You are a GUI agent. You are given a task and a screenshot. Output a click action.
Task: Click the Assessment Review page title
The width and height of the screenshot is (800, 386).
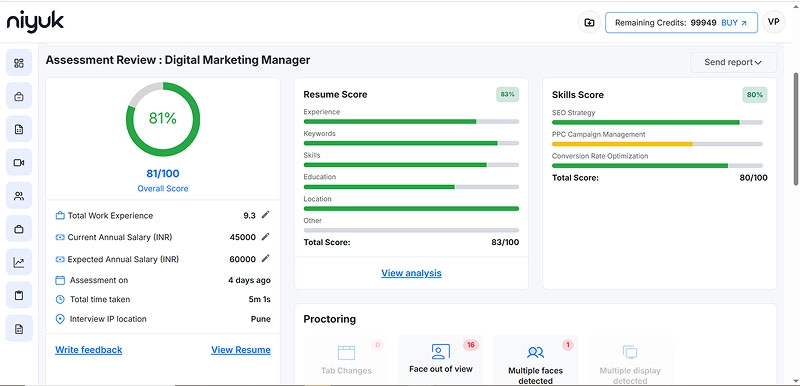(x=178, y=60)
